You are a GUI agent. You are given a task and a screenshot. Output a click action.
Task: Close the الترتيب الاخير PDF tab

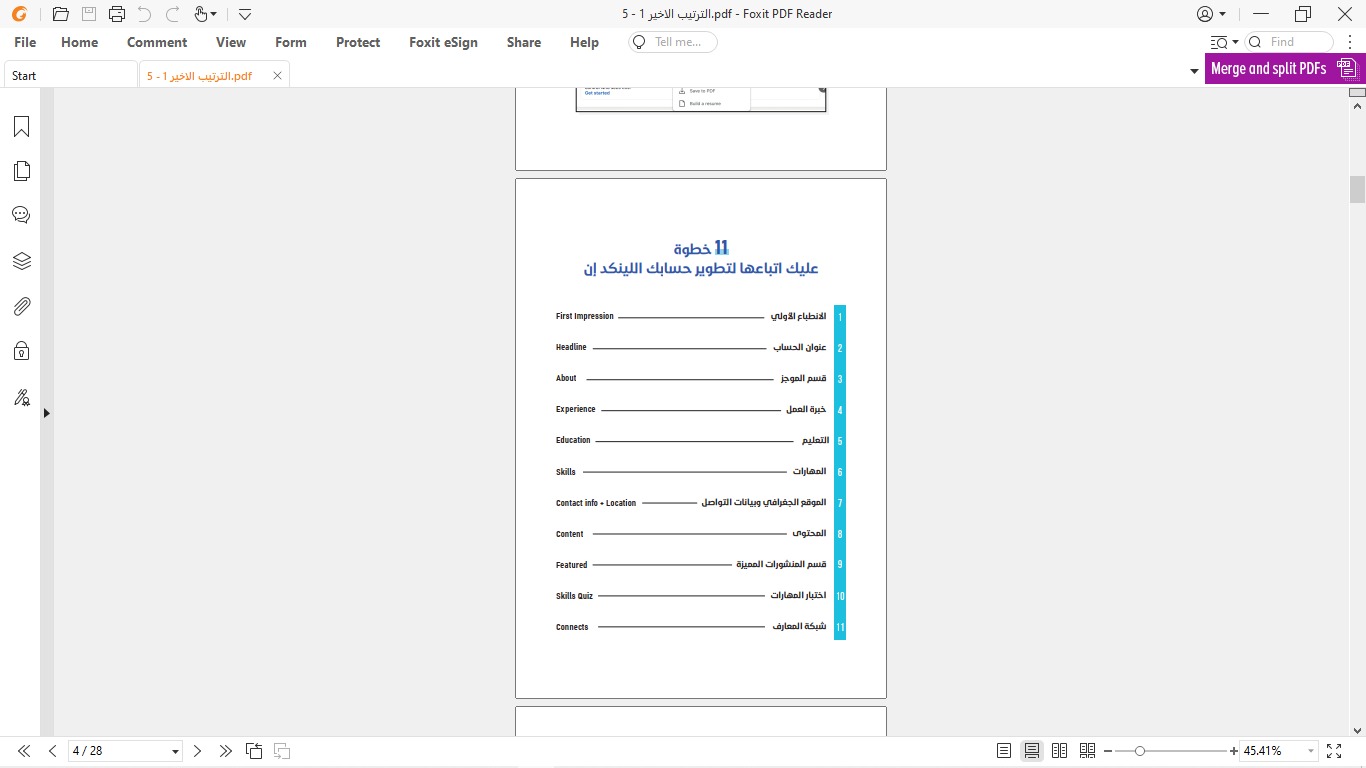coord(277,75)
